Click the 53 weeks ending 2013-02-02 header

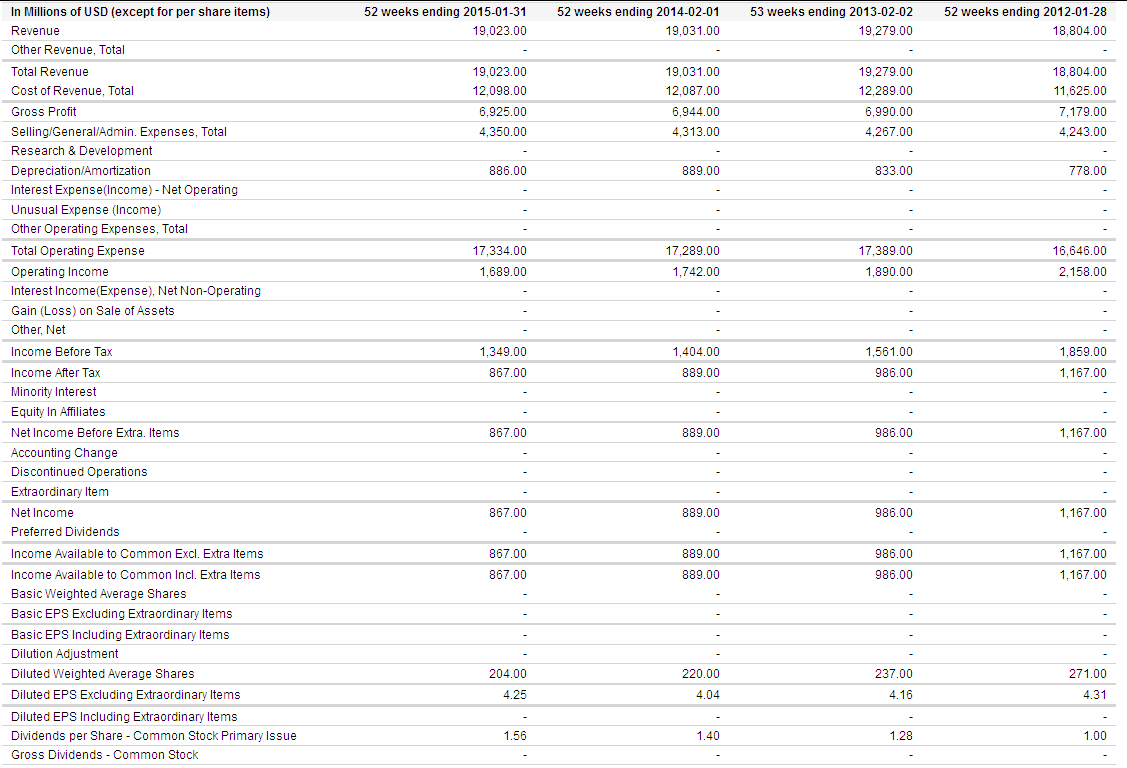click(832, 11)
